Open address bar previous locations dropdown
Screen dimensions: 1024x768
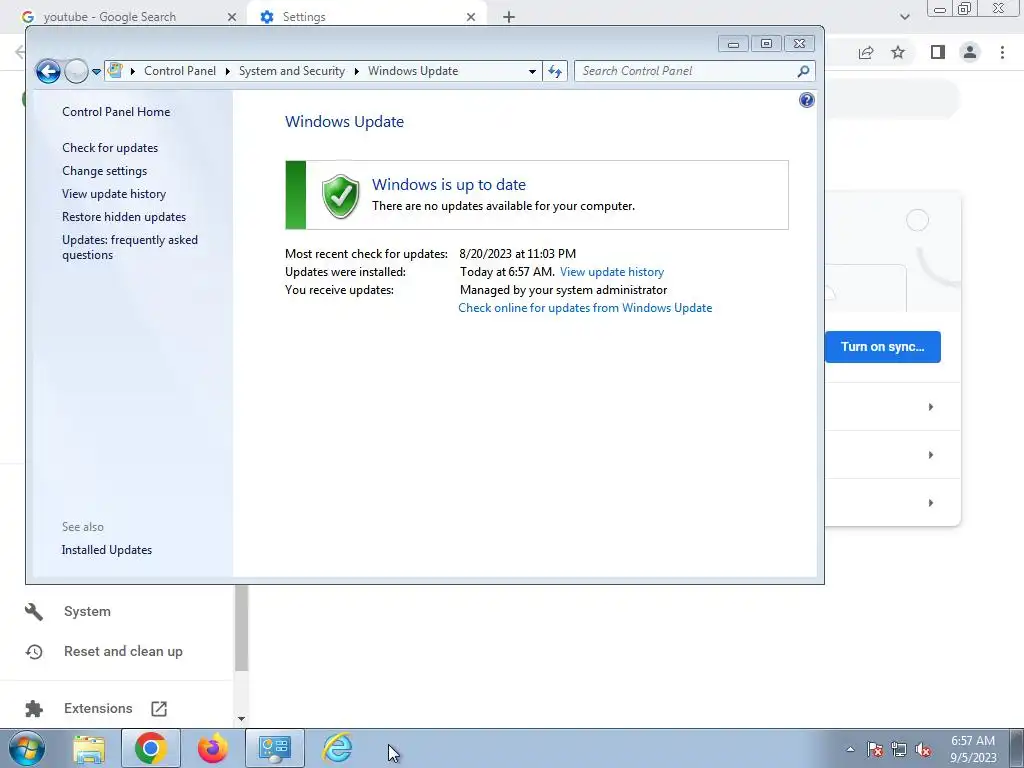pos(532,71)
